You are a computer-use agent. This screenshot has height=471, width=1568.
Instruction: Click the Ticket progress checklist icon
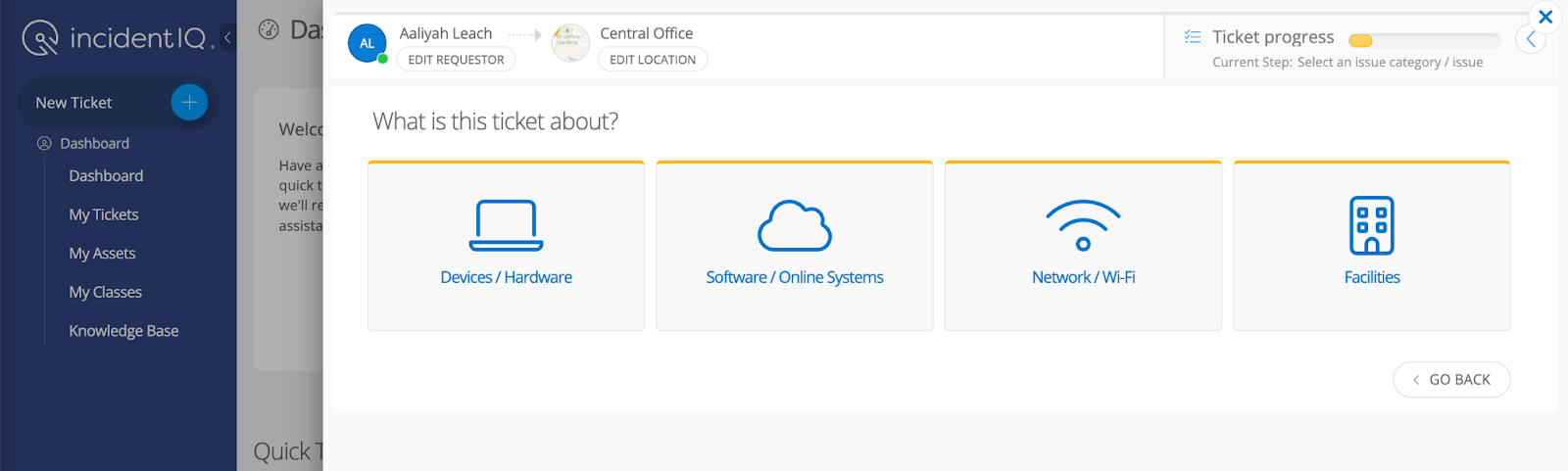(x=1193, y=37)
